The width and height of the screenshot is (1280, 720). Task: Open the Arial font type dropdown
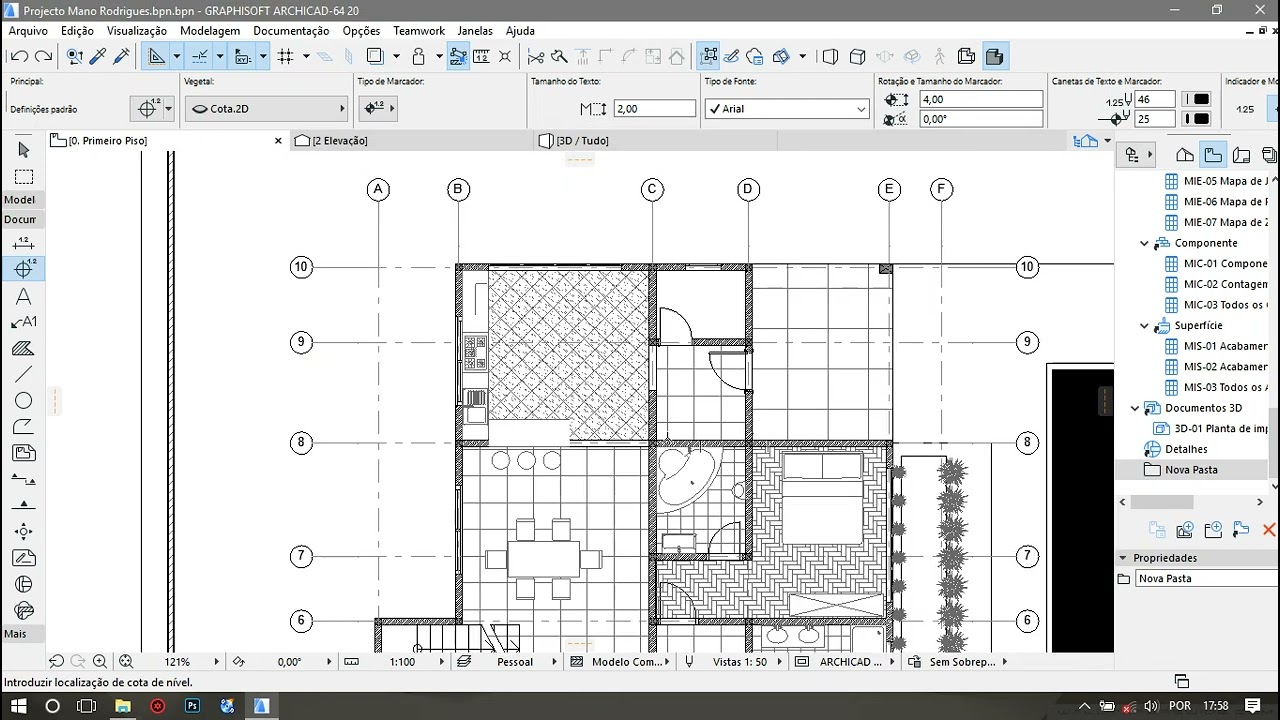(x=787, y=108)
